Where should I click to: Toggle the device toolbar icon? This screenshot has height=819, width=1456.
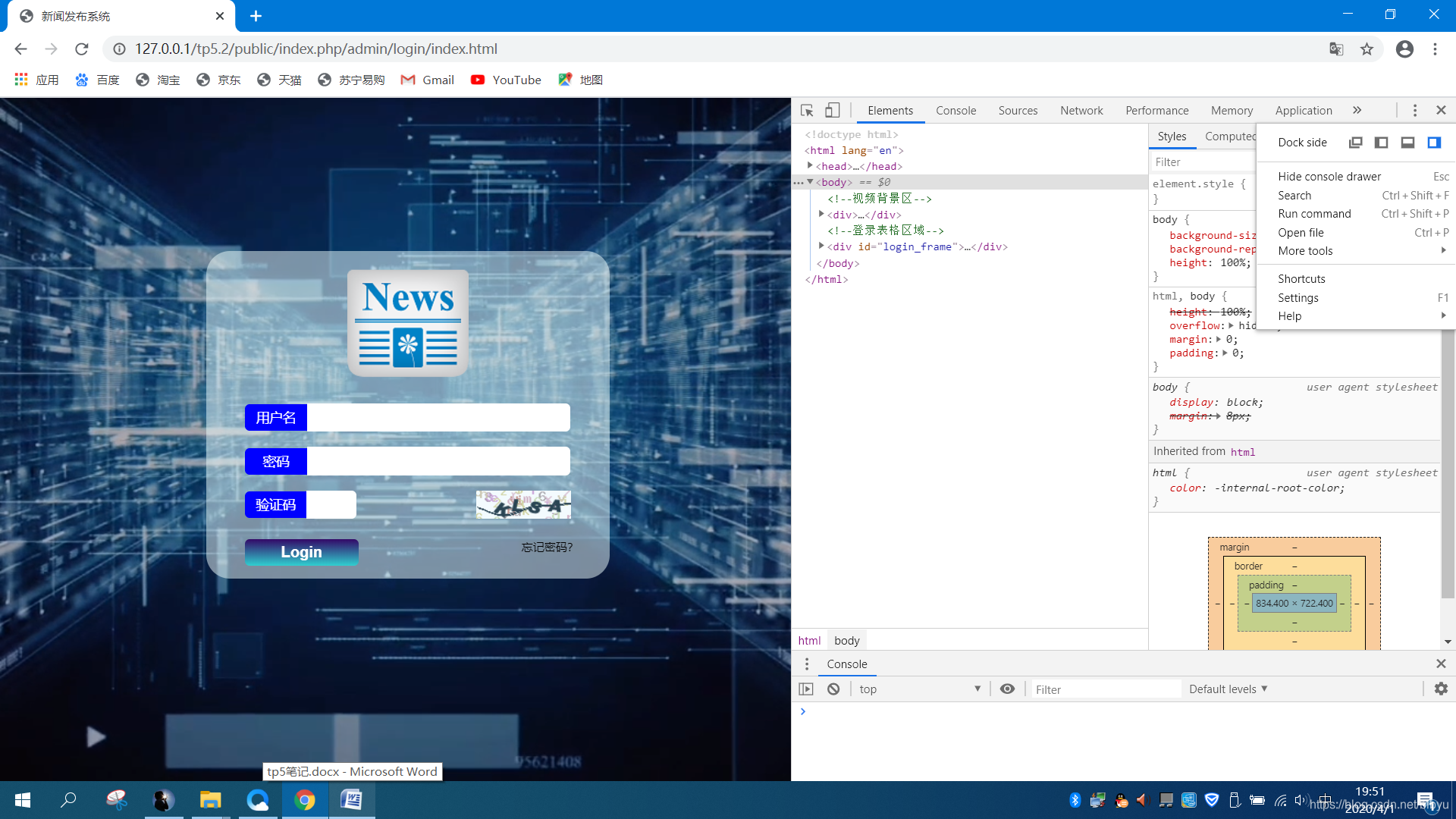832,111
